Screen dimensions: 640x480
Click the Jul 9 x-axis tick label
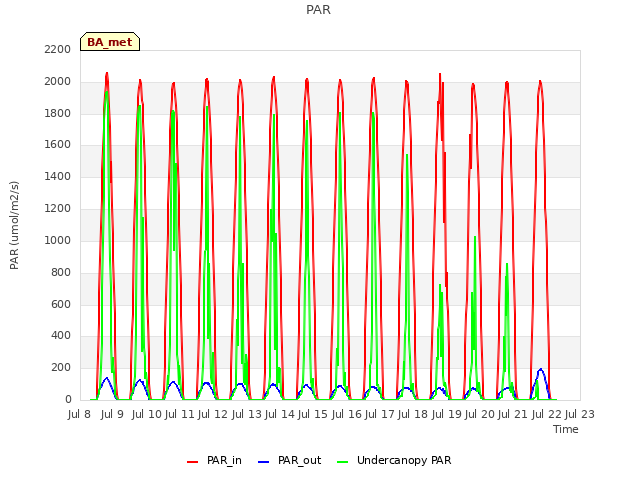click(x=112, y=414)
